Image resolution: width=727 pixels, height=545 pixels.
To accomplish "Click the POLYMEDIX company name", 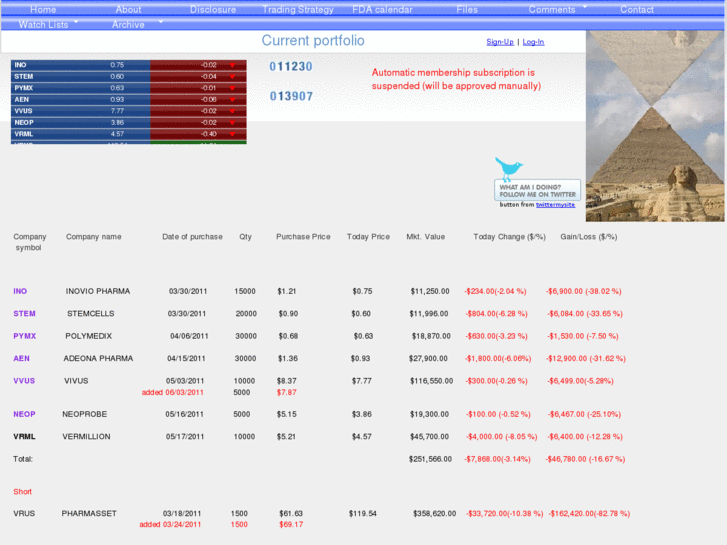I will (89, 336).
